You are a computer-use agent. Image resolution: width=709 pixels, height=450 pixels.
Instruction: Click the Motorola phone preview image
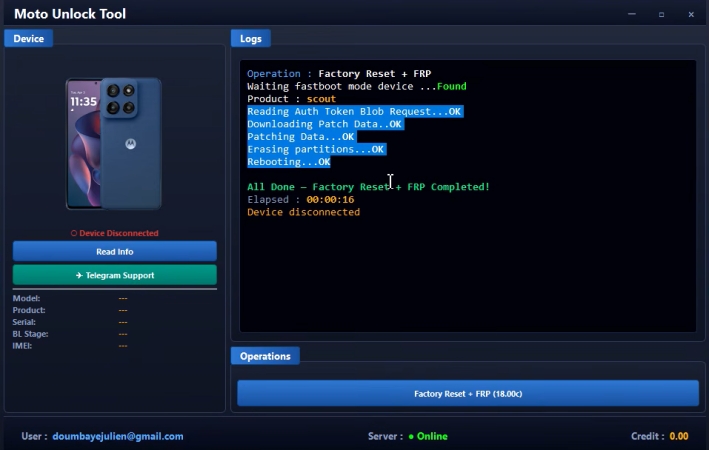[x=113, y=144]
